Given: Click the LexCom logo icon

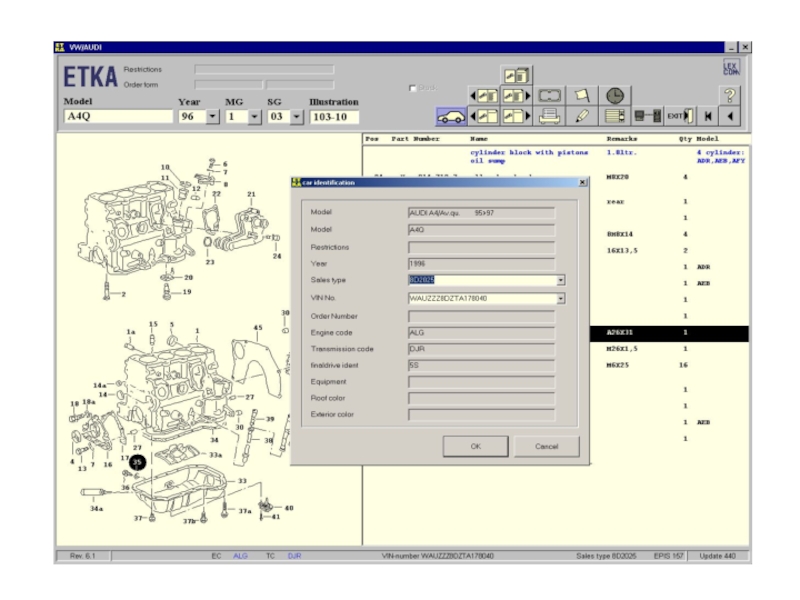Looking at the screenshot, I should pyautogui.click(x=731, y=68).
